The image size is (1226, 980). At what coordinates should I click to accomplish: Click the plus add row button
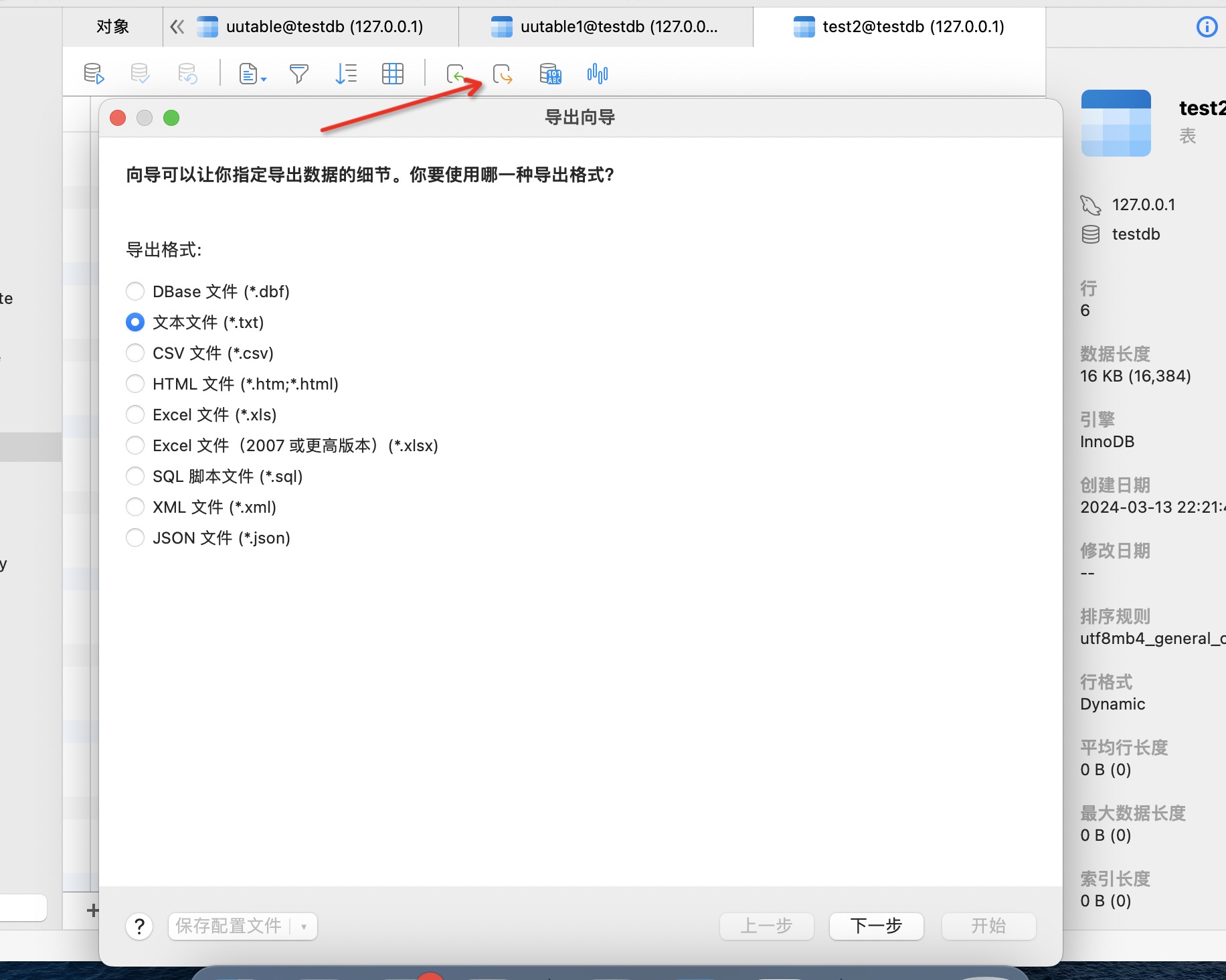92,910
